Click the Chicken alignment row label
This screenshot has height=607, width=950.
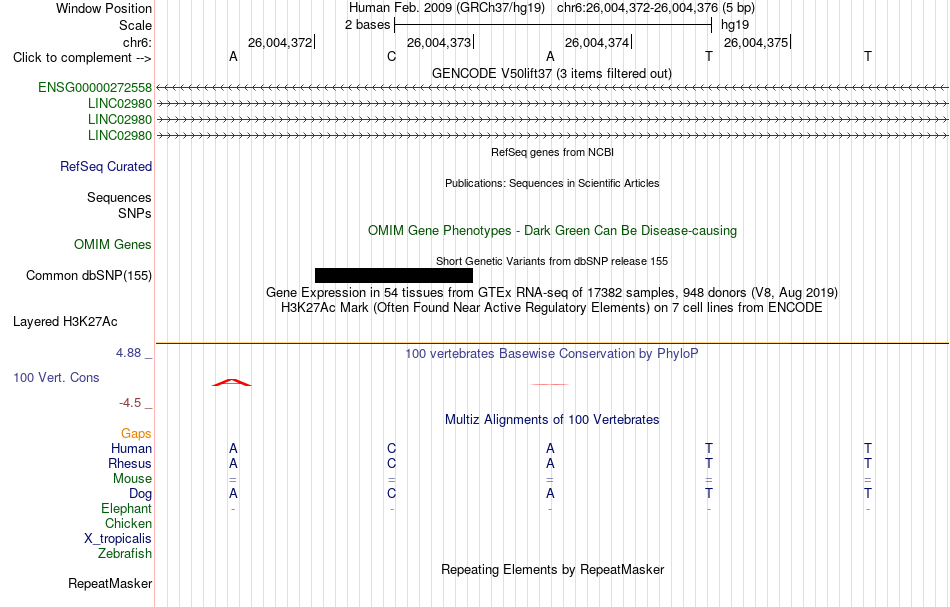[128, 523]
